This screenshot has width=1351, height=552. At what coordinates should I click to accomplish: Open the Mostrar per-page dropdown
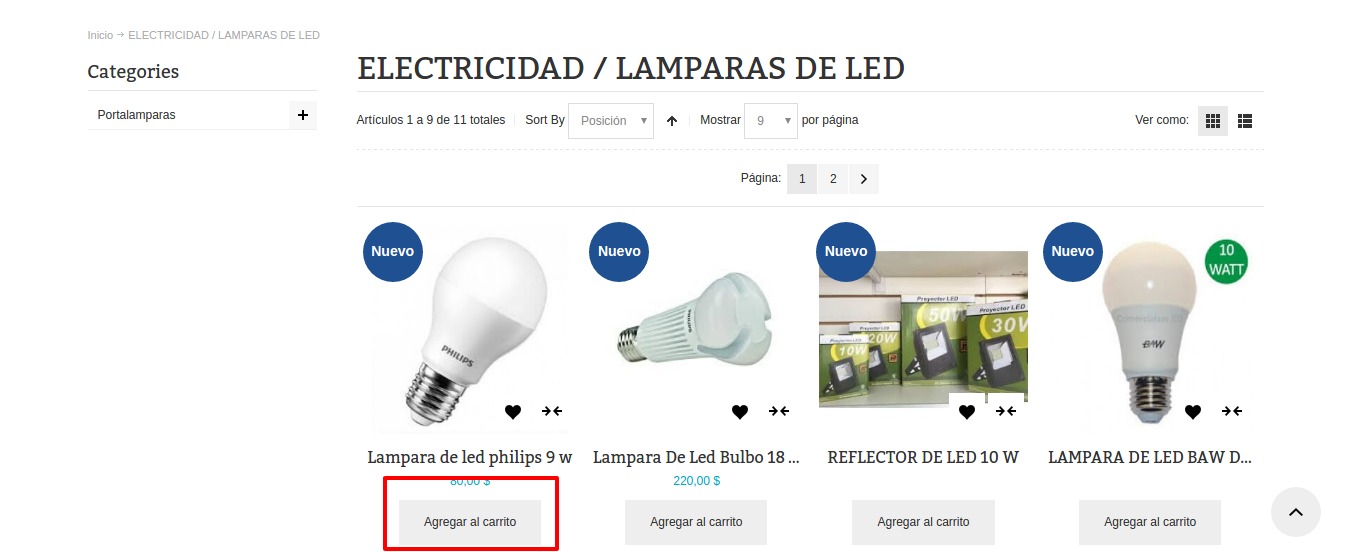pyautogui.click(x=771, y=121)
